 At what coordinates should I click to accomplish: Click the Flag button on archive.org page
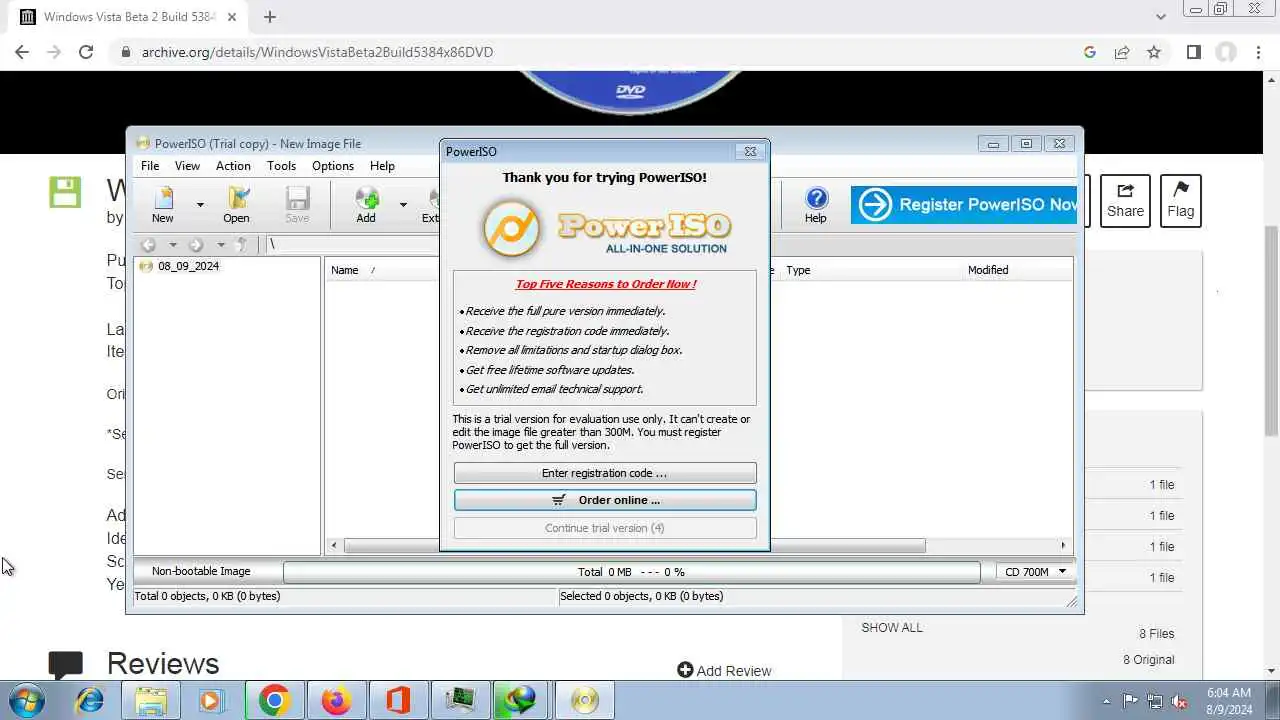click(x=1180, y=200)
